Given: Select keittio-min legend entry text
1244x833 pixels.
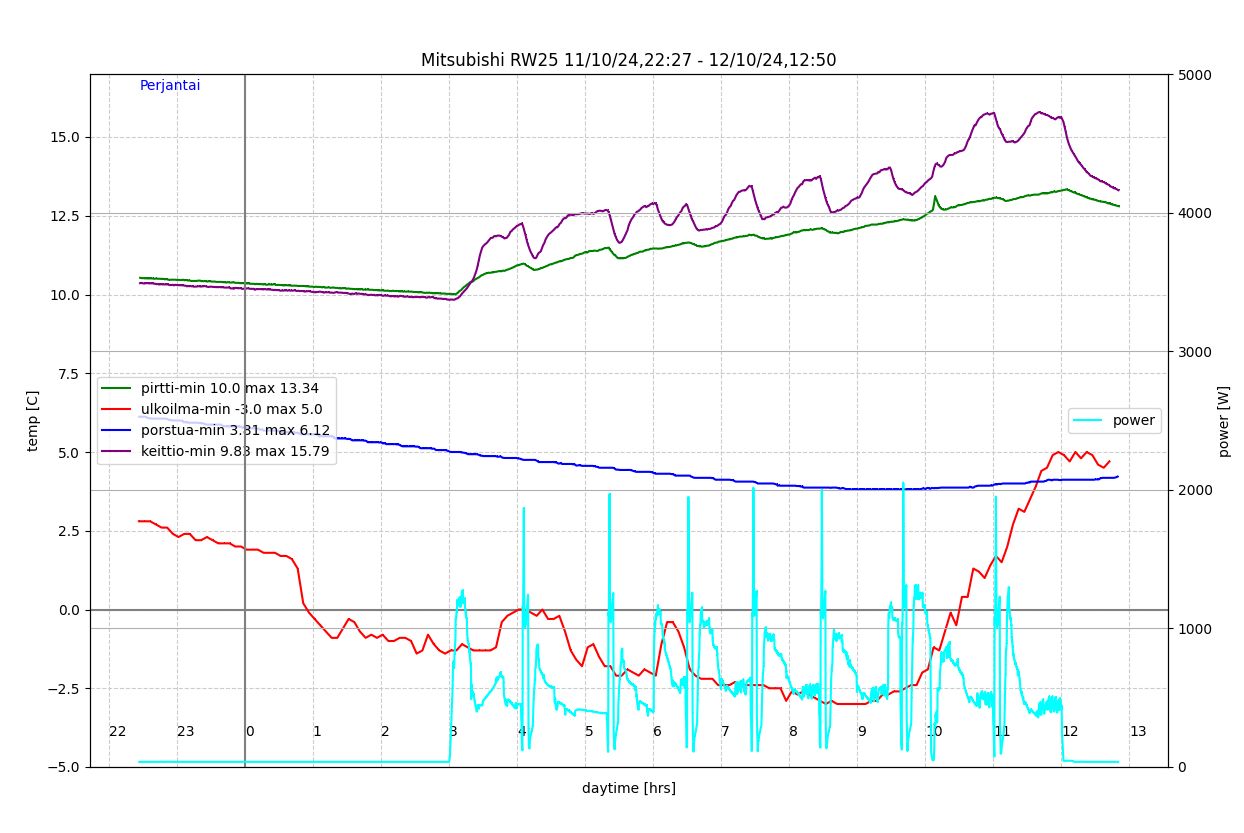Looking at the screenshot, I should [235, 451].
